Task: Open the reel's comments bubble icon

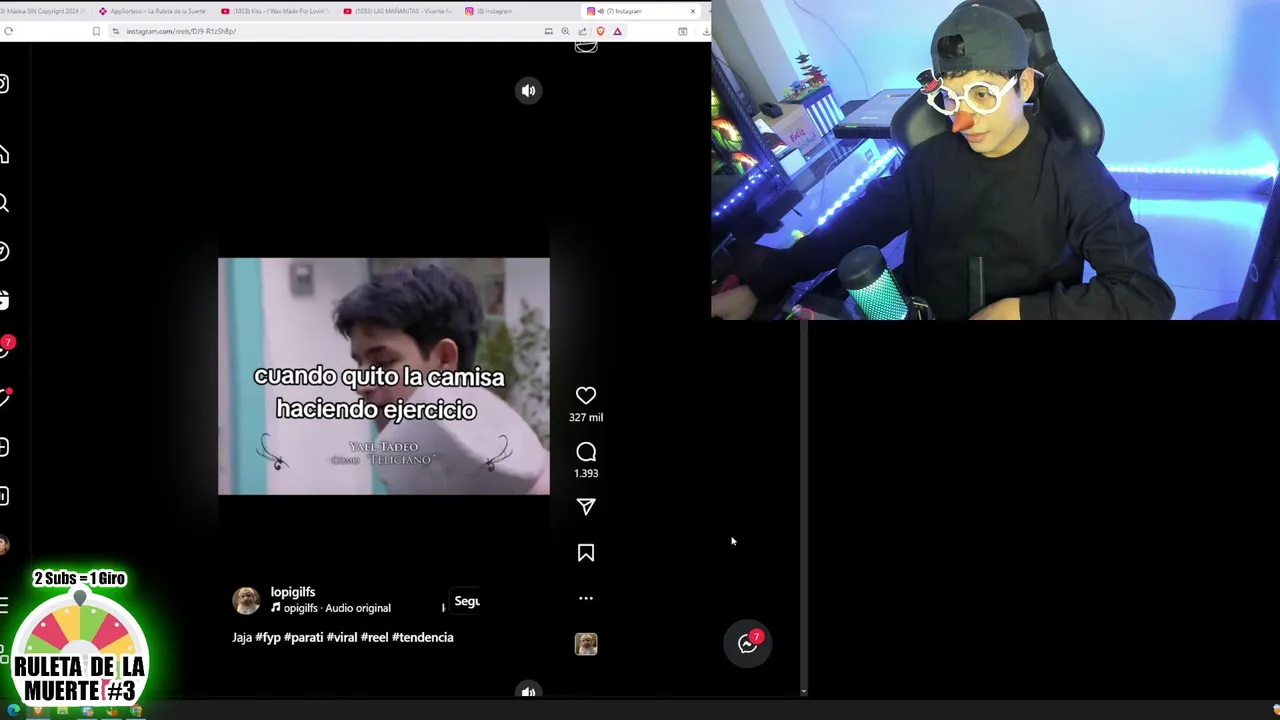Action: coord(586,452)
